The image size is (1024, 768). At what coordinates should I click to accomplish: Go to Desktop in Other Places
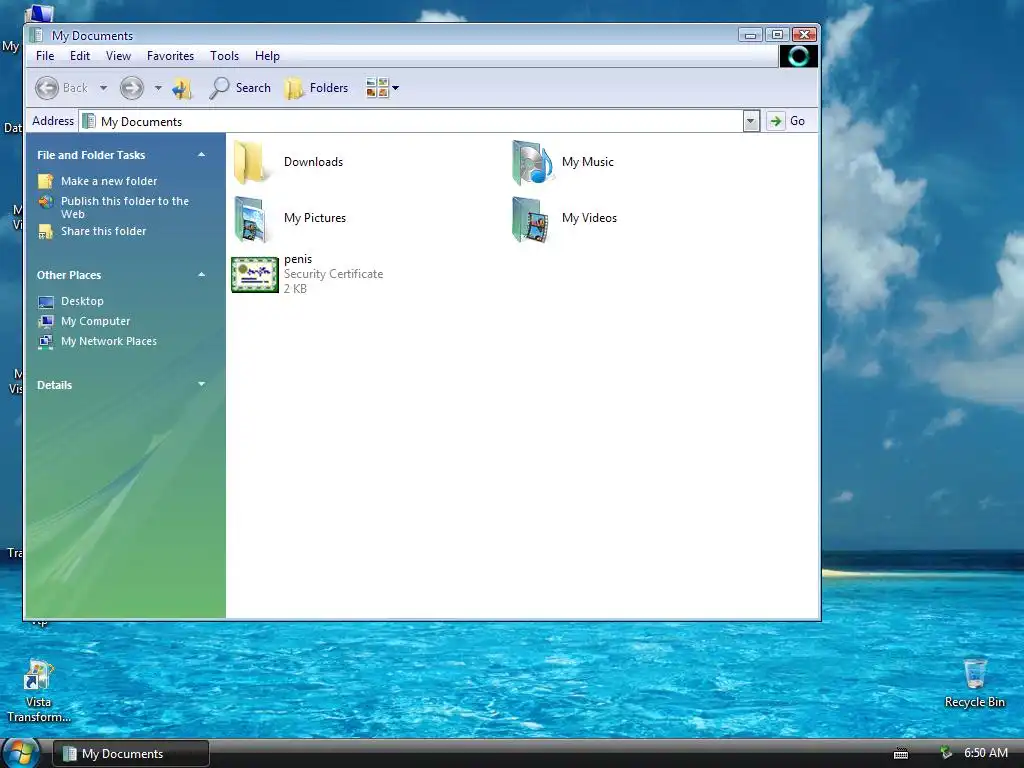click(82, 301)
